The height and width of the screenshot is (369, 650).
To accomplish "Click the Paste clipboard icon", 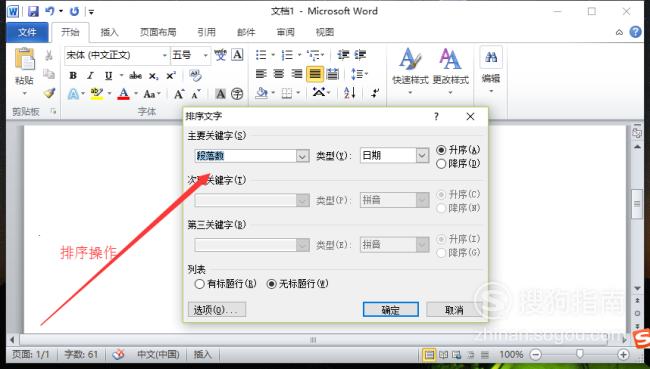I will pyautogui.click(x=24, y=59).
